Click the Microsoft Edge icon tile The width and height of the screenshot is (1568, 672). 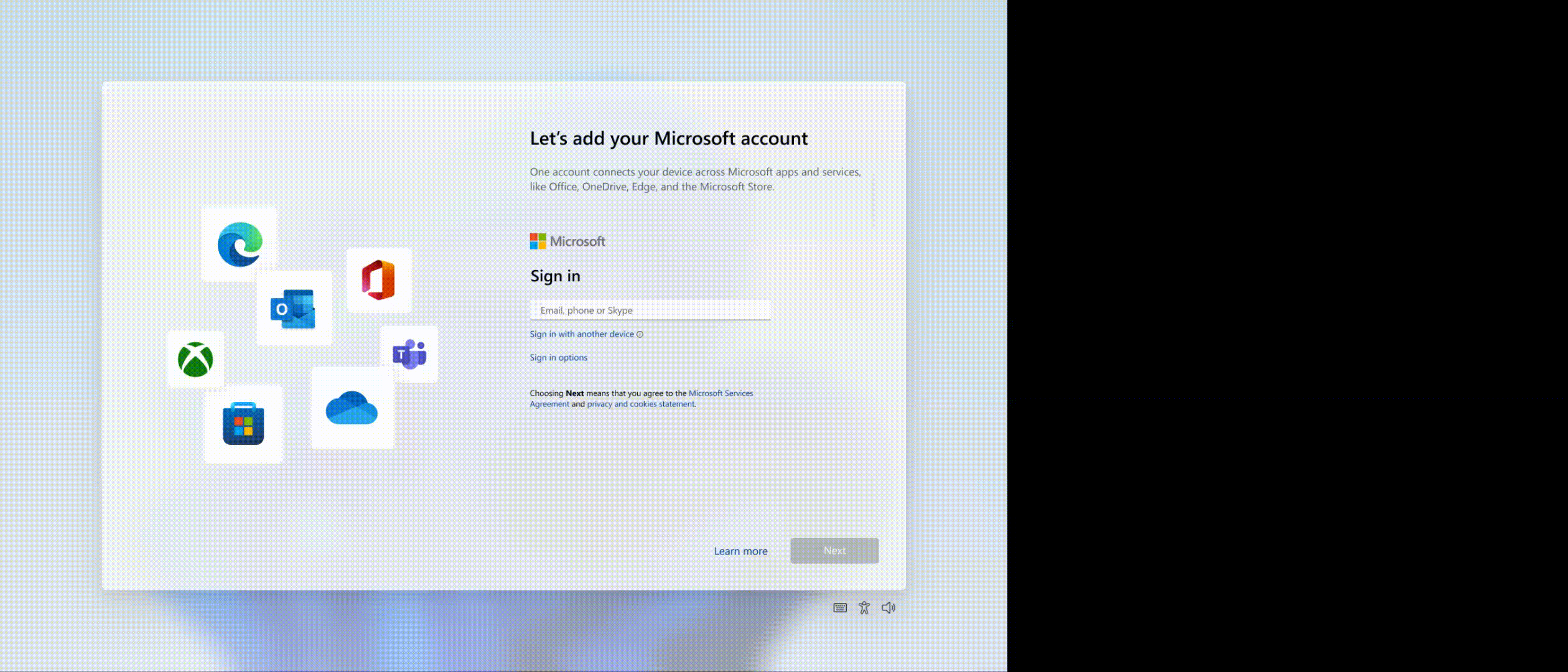[240, 244]
